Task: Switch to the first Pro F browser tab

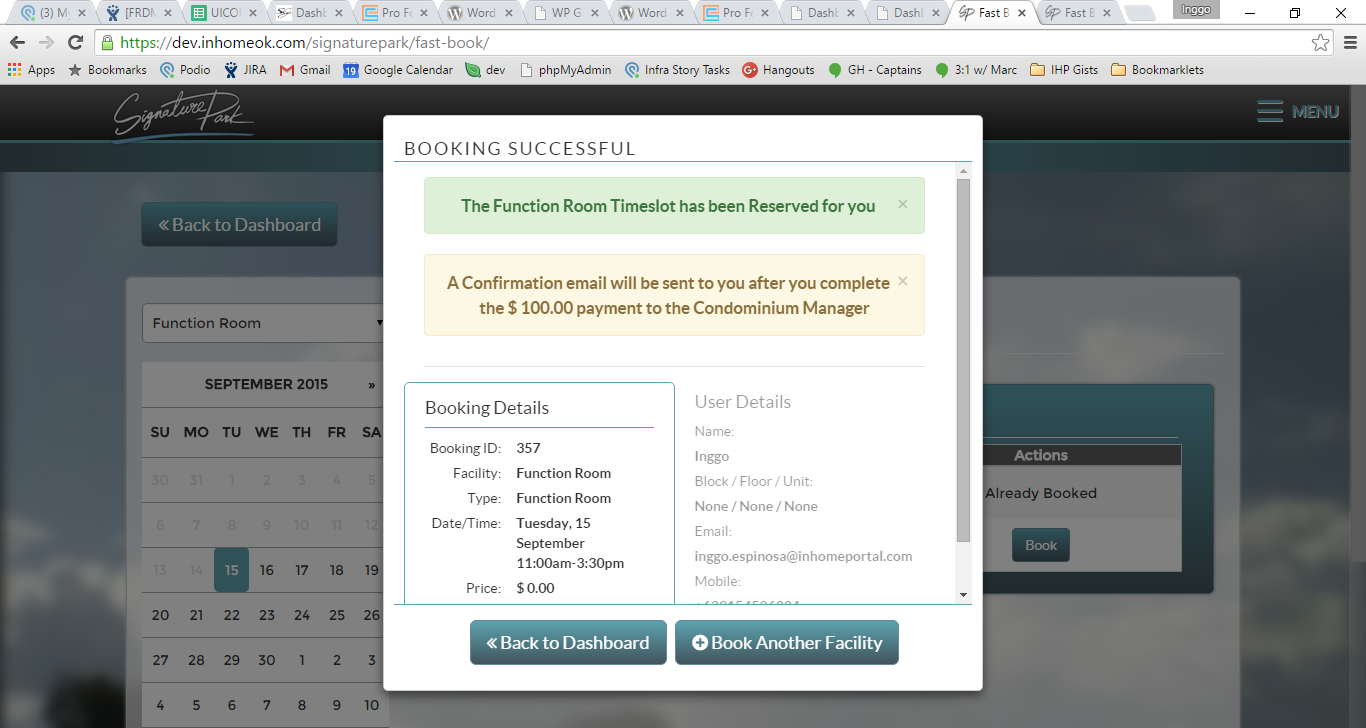Action: click(396, 13)
